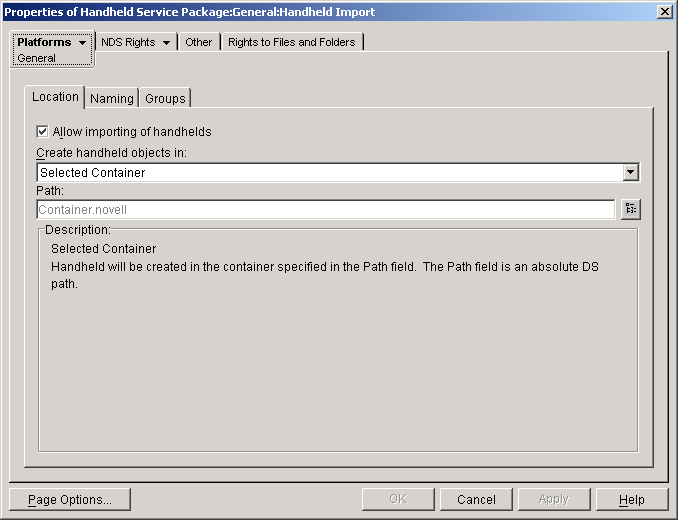Select the Location sub-tab
This screenshot has height=520, width=678.
(55, 97)
